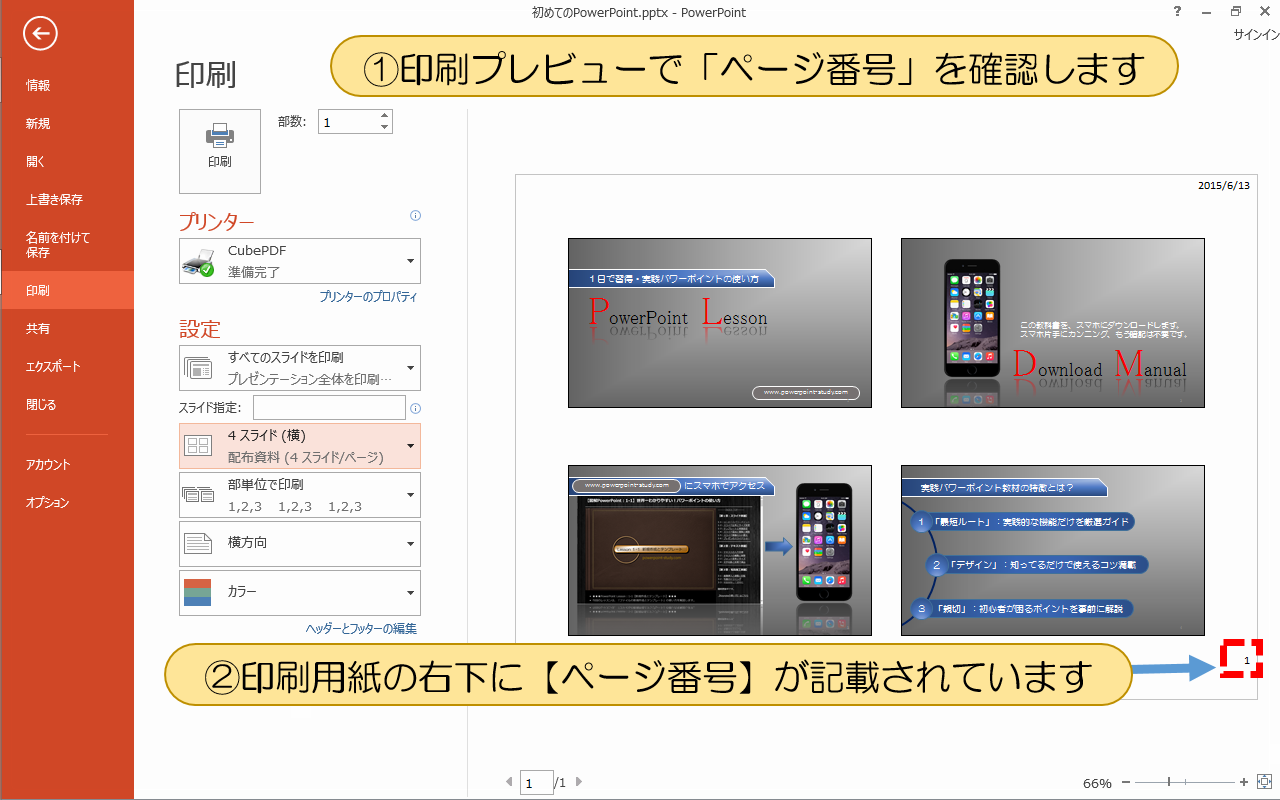Select 上書き保存 in the backstage menu
Image resolution: width=1280 pixels, height=800 pixels.
coord(67,200)
